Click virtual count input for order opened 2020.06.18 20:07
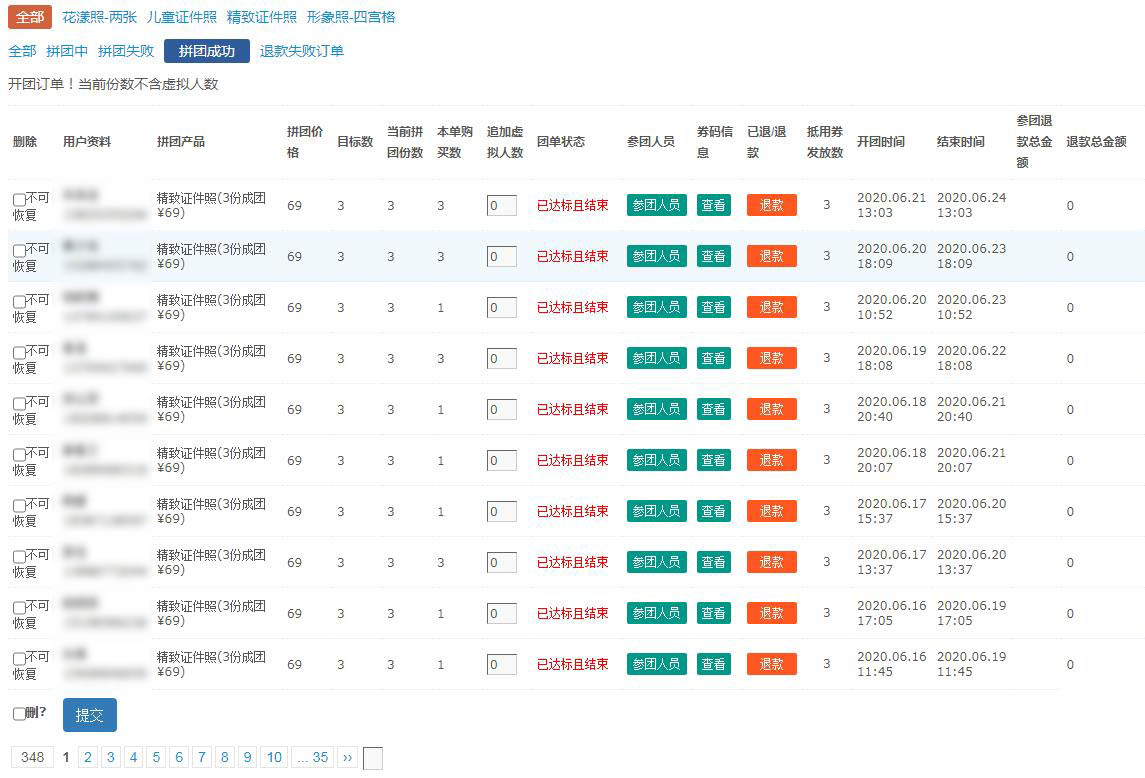The height and width of the screenshot is (778, 1145). [501, 460]
